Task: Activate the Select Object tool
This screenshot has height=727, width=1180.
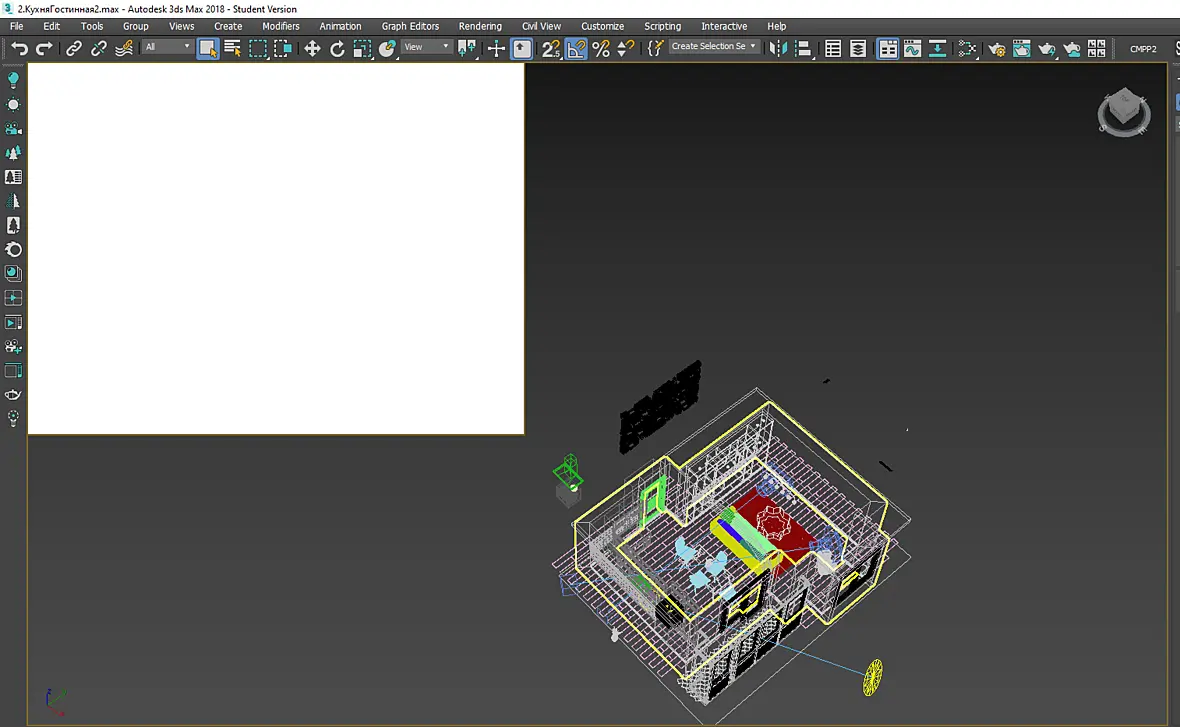Action: (x=208, y=49)
